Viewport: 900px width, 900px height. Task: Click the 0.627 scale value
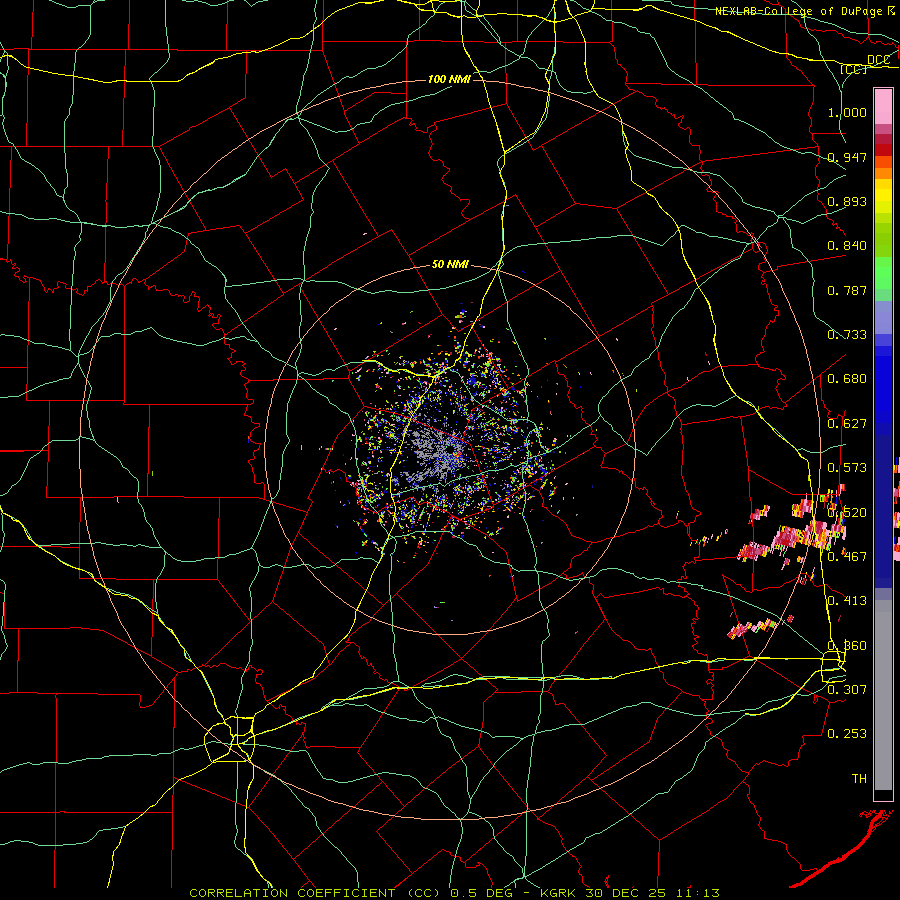tap(847, 423)
